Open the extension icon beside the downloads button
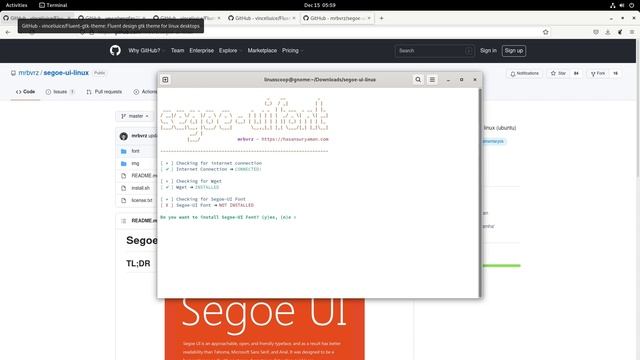The image size is (640, 360). coord(620,32)
